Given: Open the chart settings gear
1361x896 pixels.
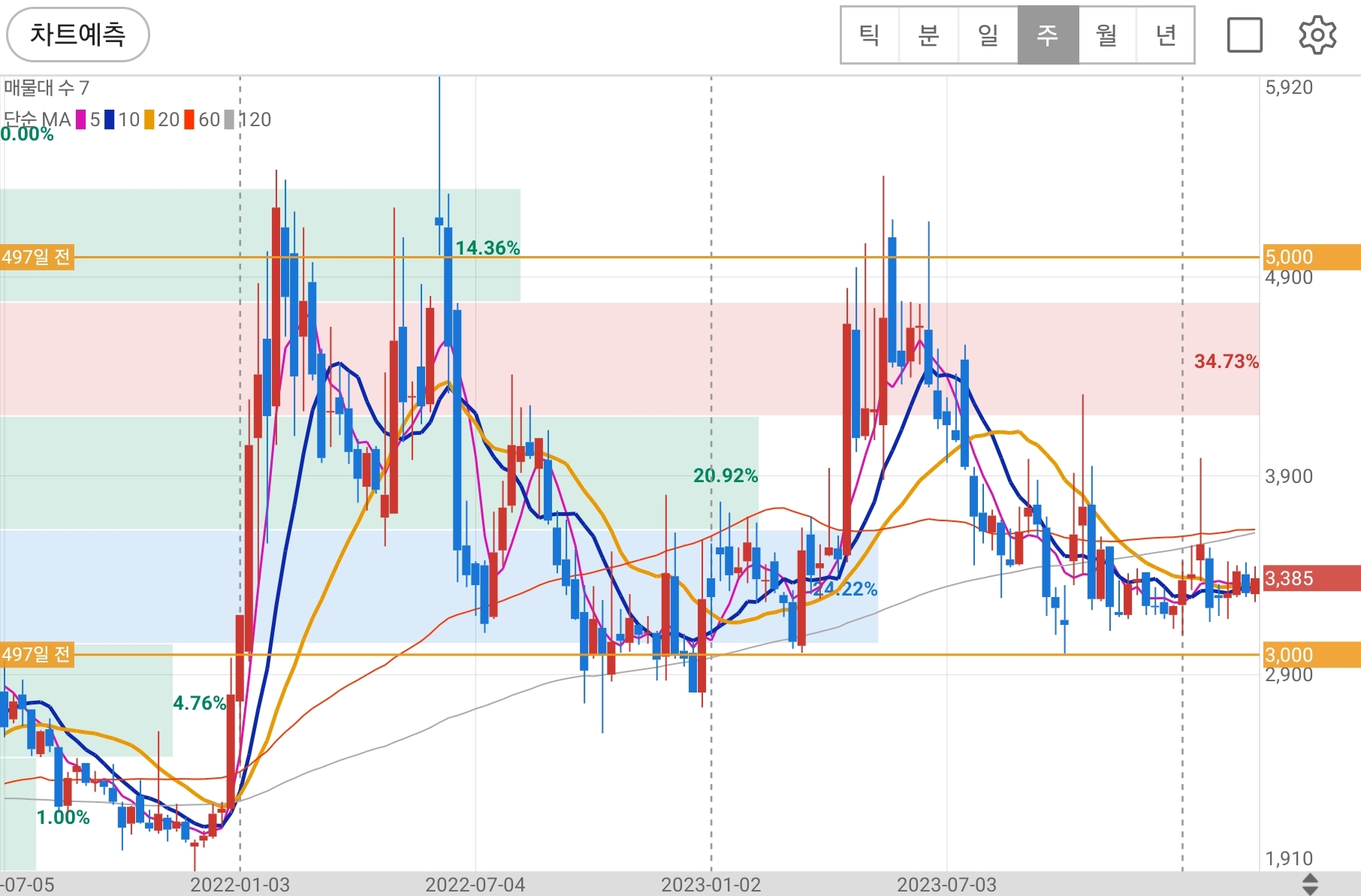Looking at the screenshot, I should (1317, 35).
